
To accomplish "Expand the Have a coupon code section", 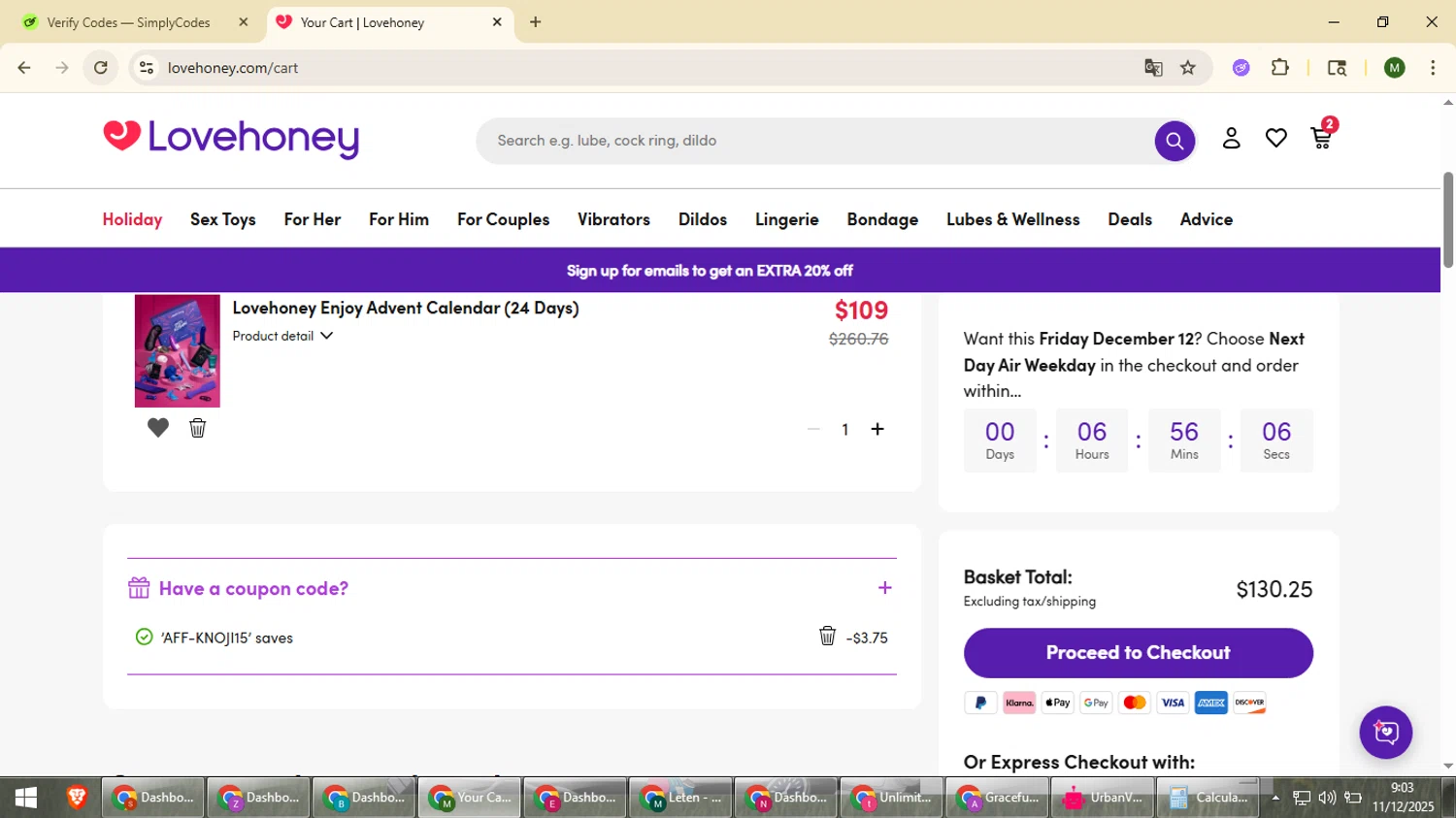I will [884, 588].
